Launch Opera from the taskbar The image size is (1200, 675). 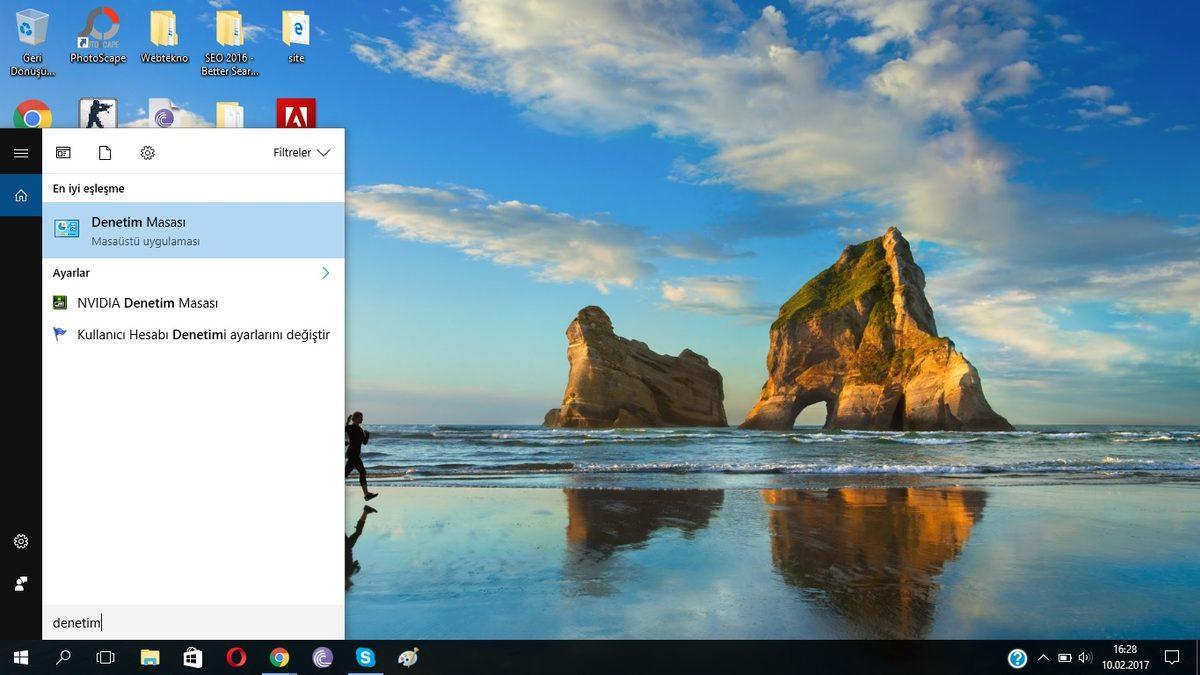(236, 658)
